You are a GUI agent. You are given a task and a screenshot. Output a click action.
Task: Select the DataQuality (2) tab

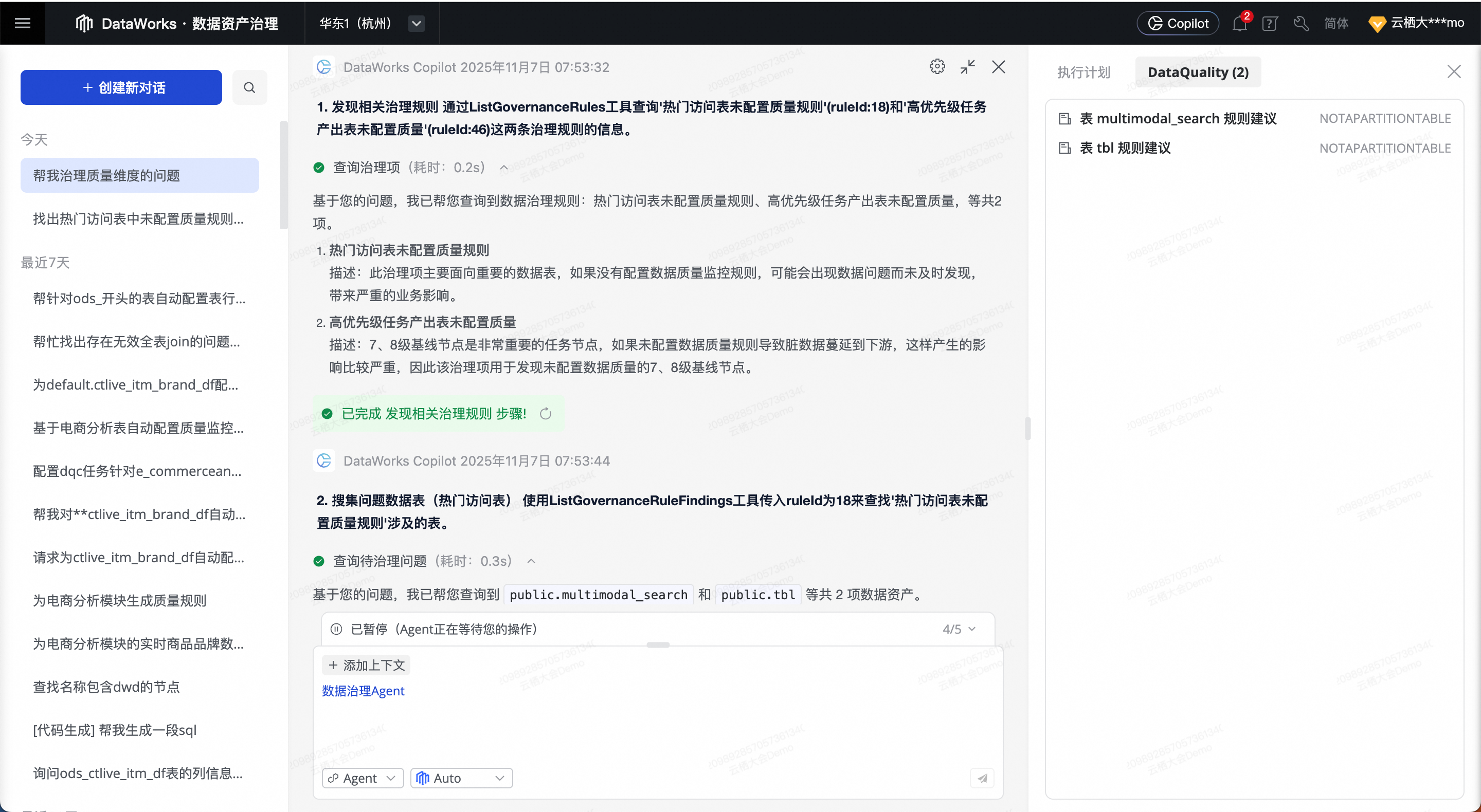[1198, 72]
